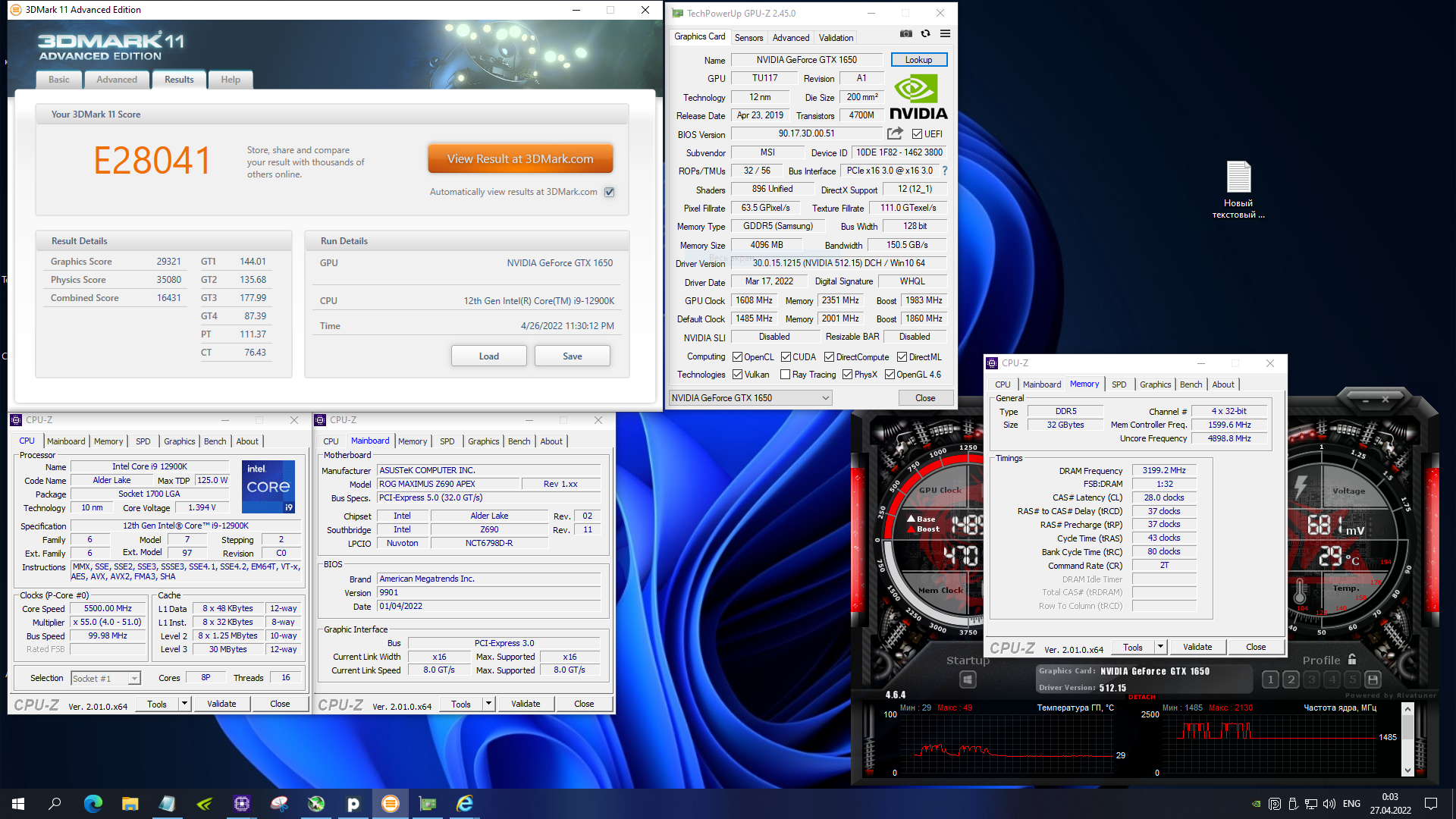Image resolution: width=1456 pixels, height=819 pixels.
Task: Click Afterburner save profile floppy icon
Action: [1373, 679]
